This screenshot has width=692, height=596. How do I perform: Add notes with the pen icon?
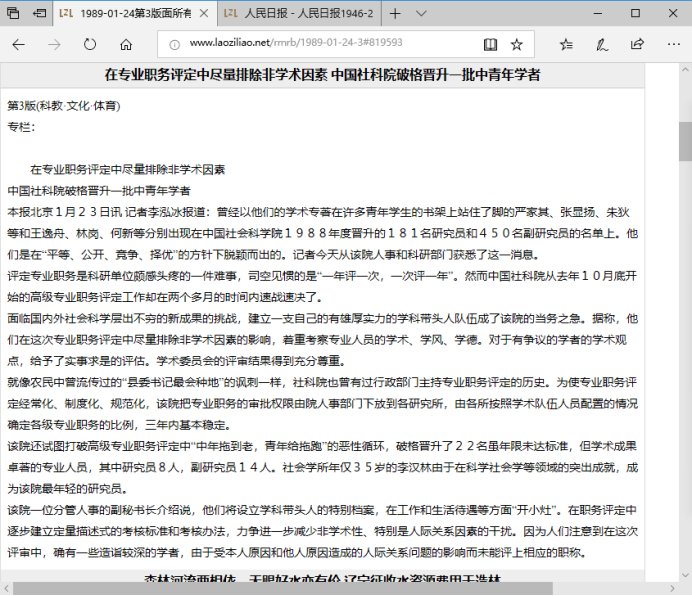(x=602, y=44)
